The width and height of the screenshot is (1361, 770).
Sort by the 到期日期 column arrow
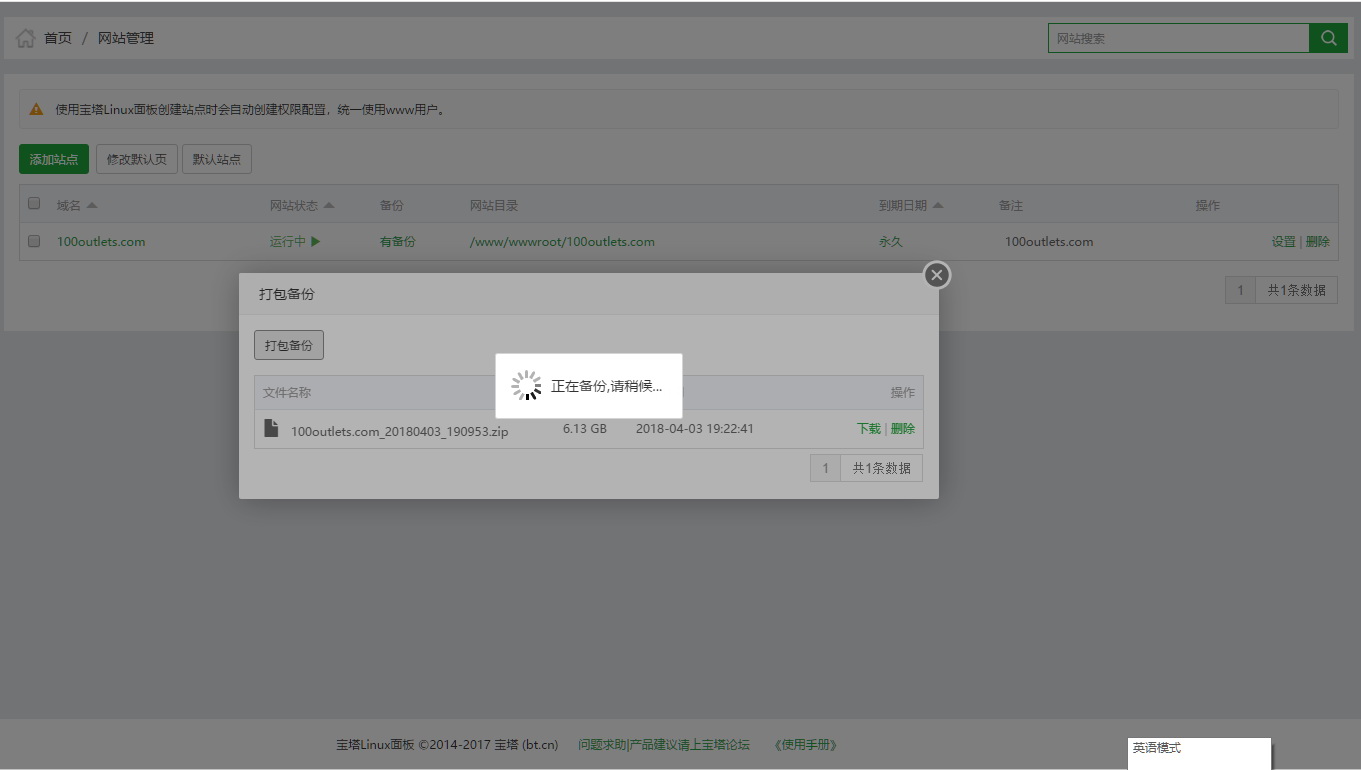coord(940,204)
